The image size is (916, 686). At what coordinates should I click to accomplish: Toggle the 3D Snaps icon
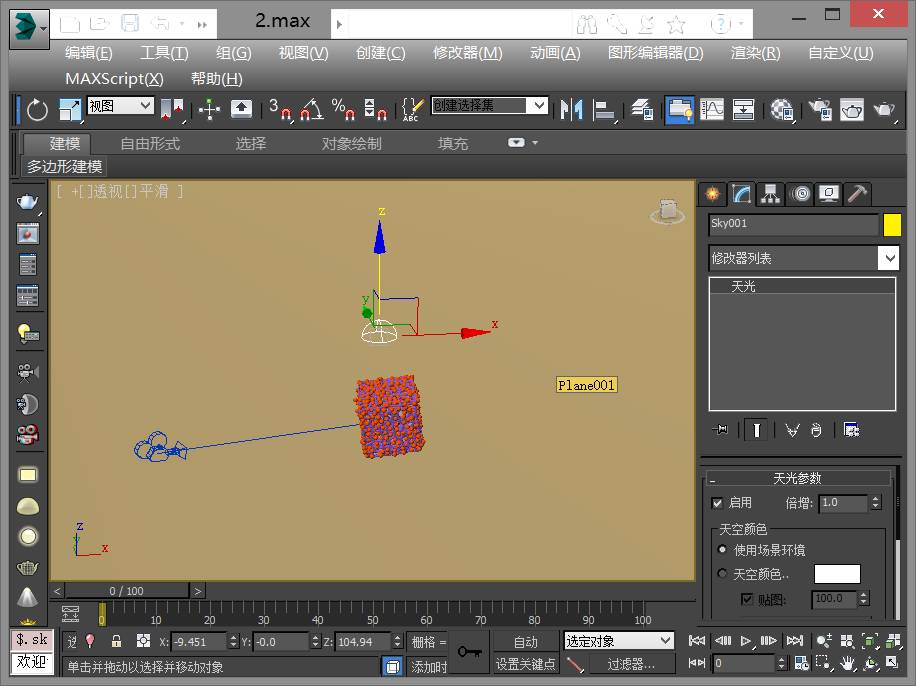tap(280, 109)
